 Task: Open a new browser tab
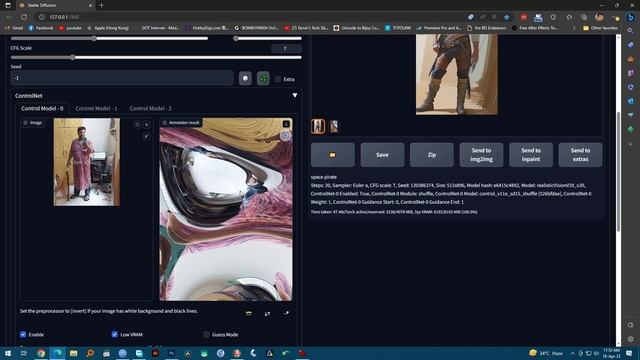(x=101, y=5)
